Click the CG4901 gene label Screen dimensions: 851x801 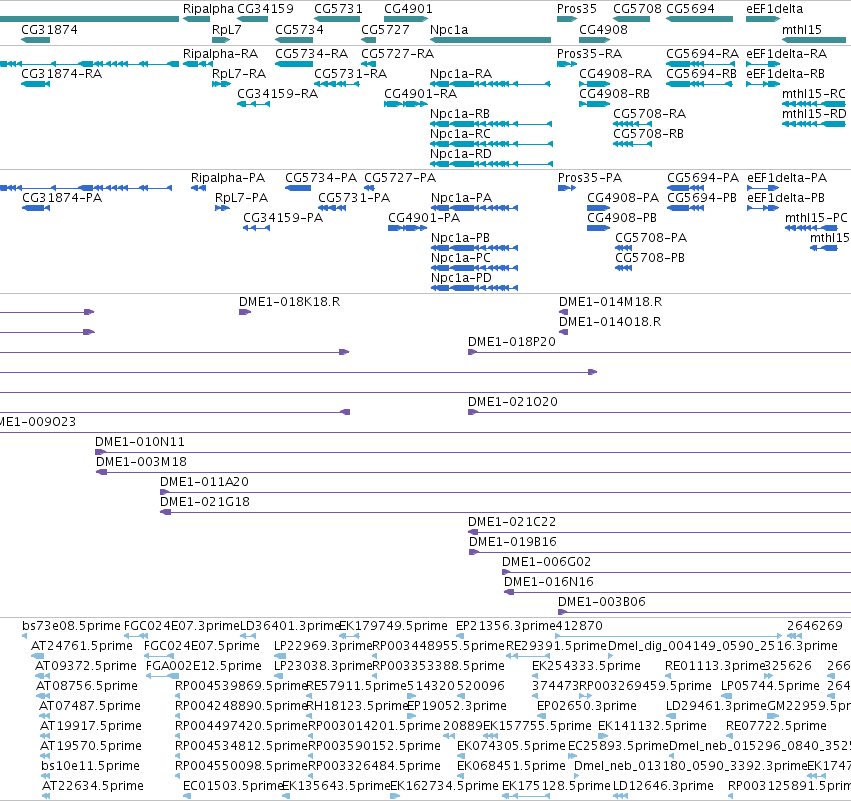(x=408, y=9)
